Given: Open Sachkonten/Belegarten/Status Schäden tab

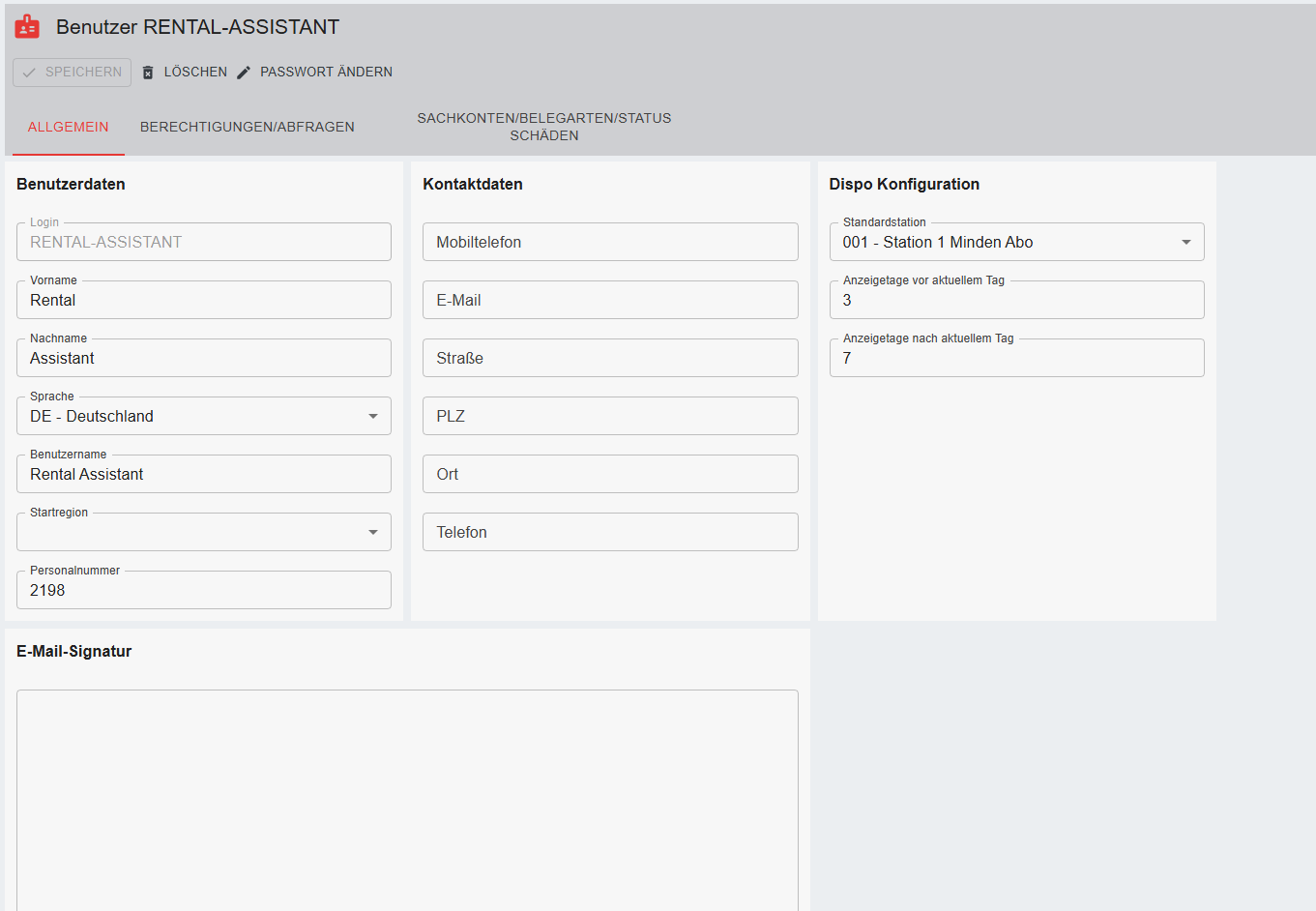Looking at the screenshot, I should click(543, 127).
